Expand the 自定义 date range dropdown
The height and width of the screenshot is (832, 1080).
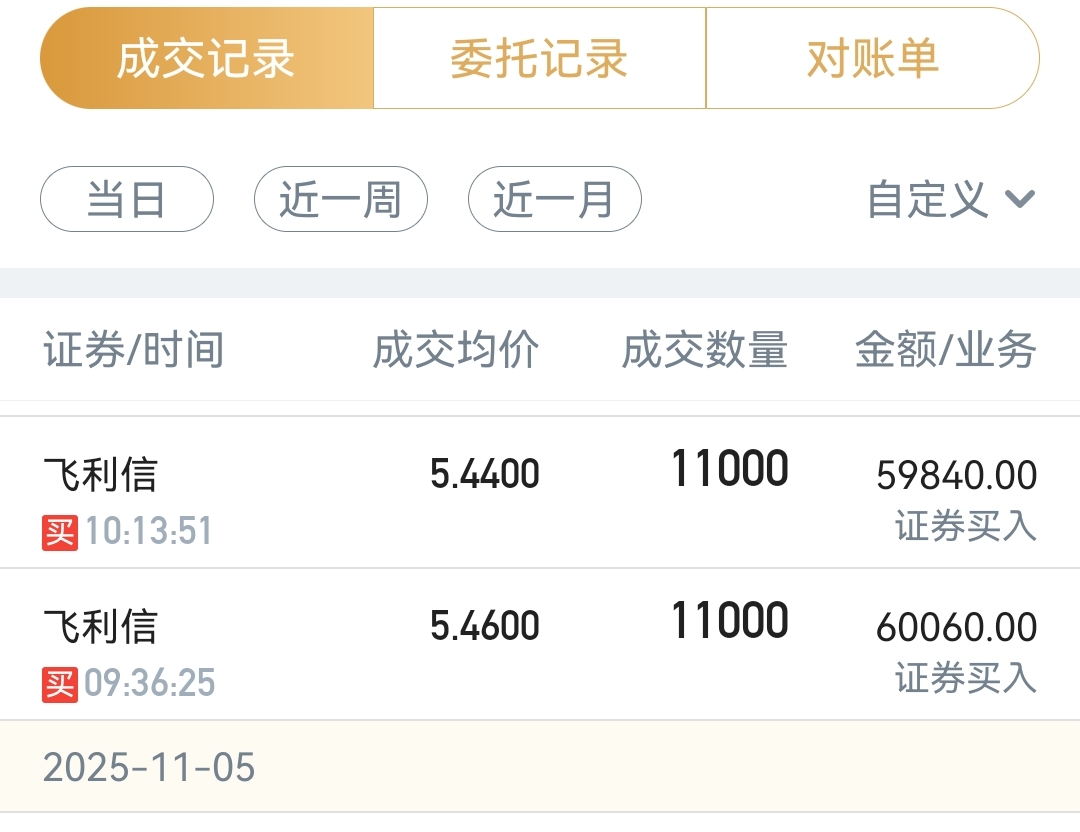[927, 199]
